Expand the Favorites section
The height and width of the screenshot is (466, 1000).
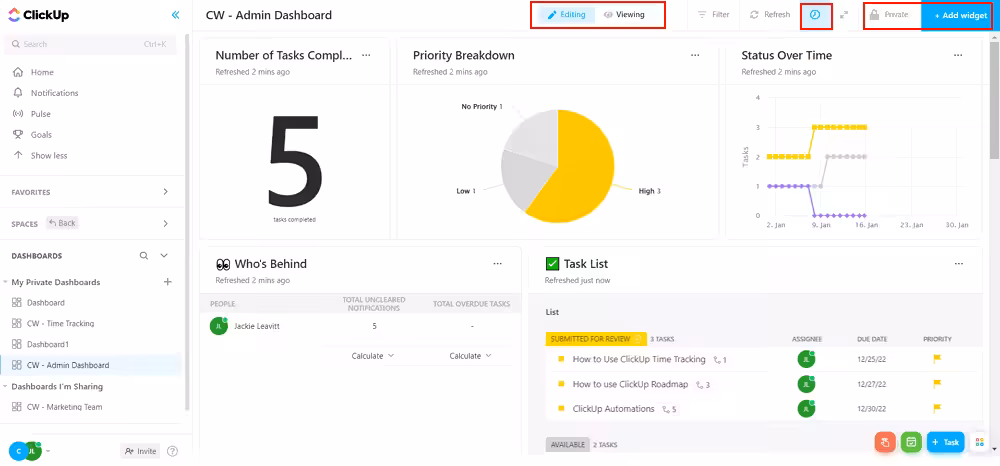pos(165,192)
